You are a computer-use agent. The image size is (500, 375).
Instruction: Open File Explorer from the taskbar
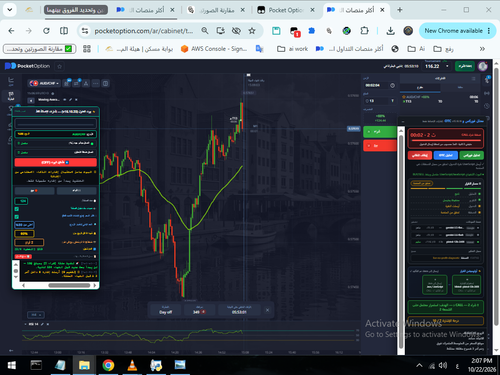(84, 365)
